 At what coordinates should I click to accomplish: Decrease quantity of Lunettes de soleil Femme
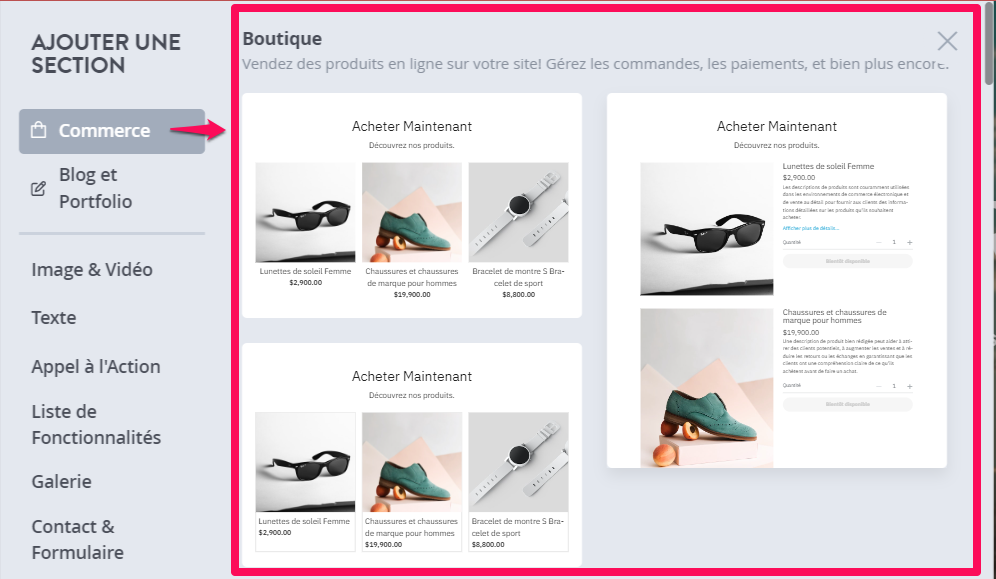(879, 243)
